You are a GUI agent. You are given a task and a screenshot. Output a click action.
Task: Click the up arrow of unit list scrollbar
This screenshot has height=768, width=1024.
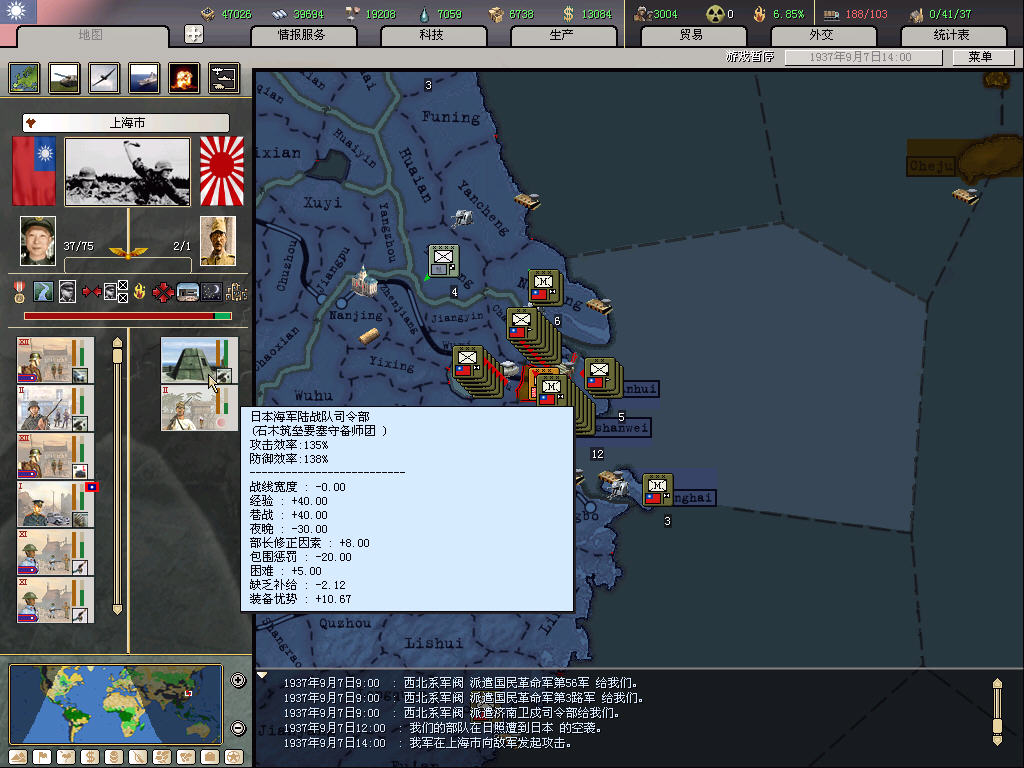[x=117, y=343]
